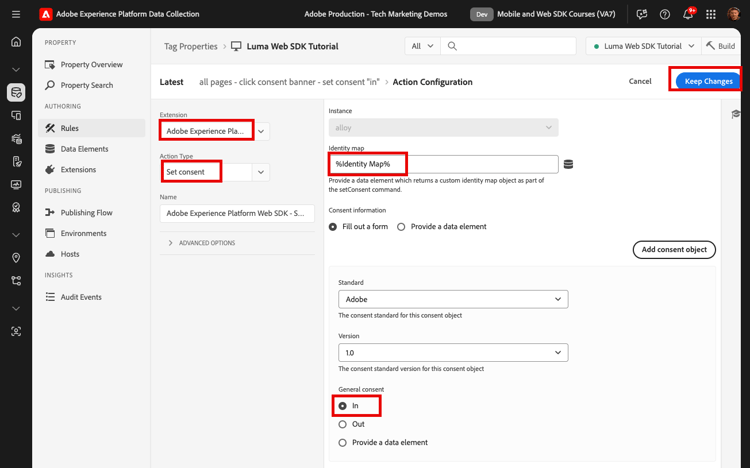Select General consent In

(x=349, y=406)
